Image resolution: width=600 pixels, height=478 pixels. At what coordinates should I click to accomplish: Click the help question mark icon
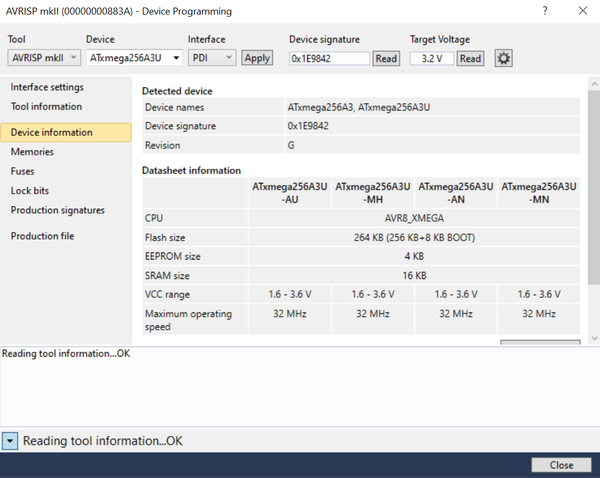pos(545,11)
